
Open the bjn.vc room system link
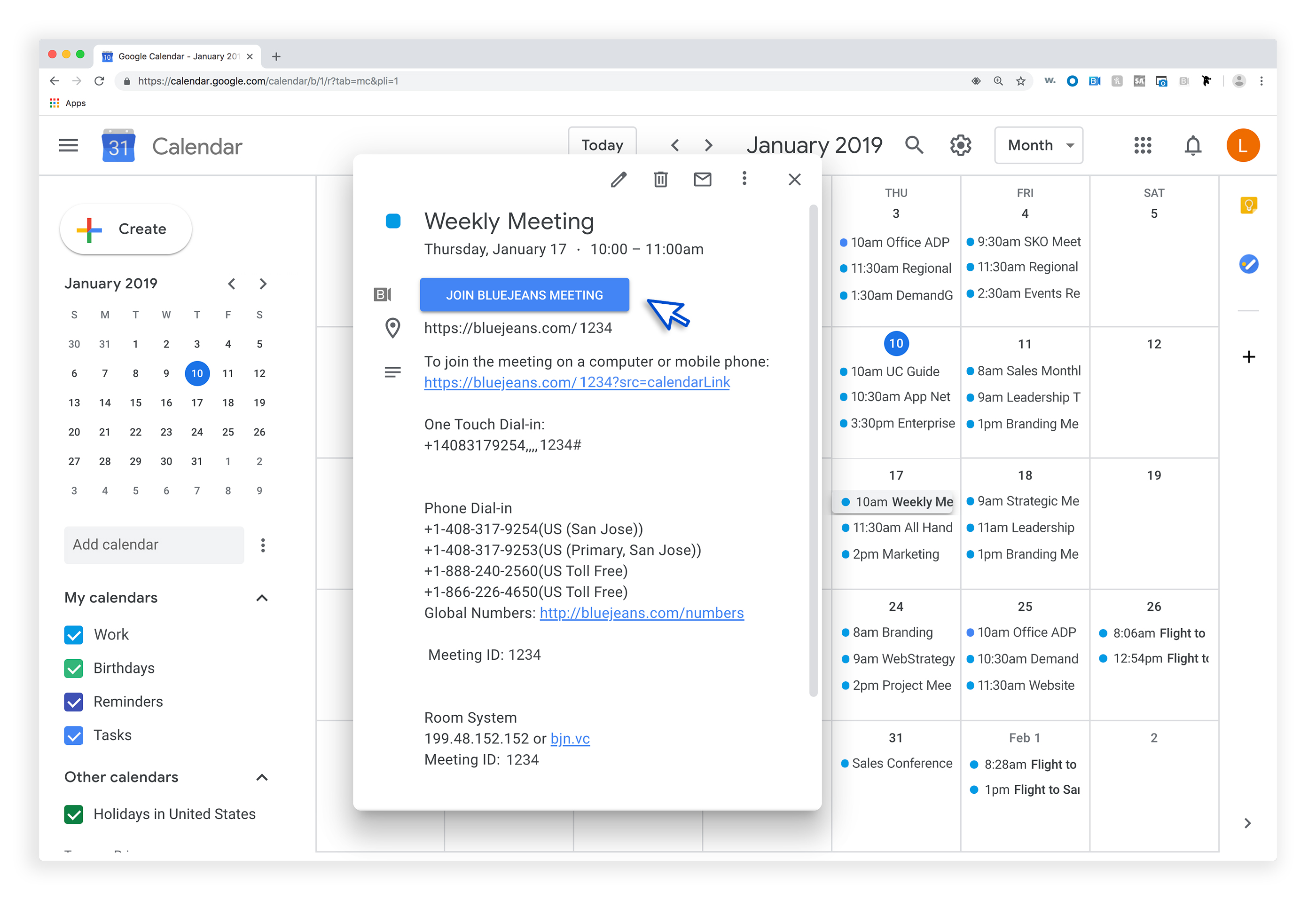click(x=570, y=739)
